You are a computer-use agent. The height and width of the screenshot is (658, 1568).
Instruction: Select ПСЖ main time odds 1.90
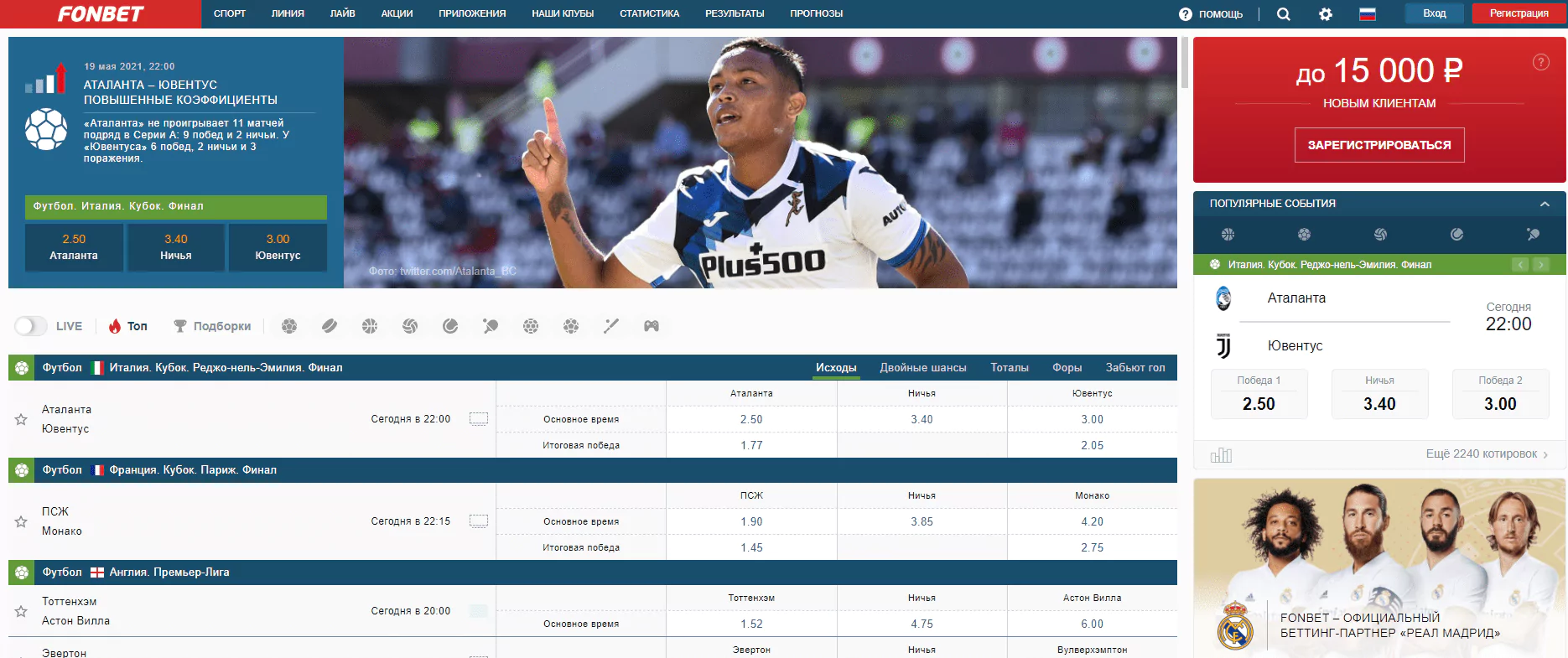click(x=751, y=521)
